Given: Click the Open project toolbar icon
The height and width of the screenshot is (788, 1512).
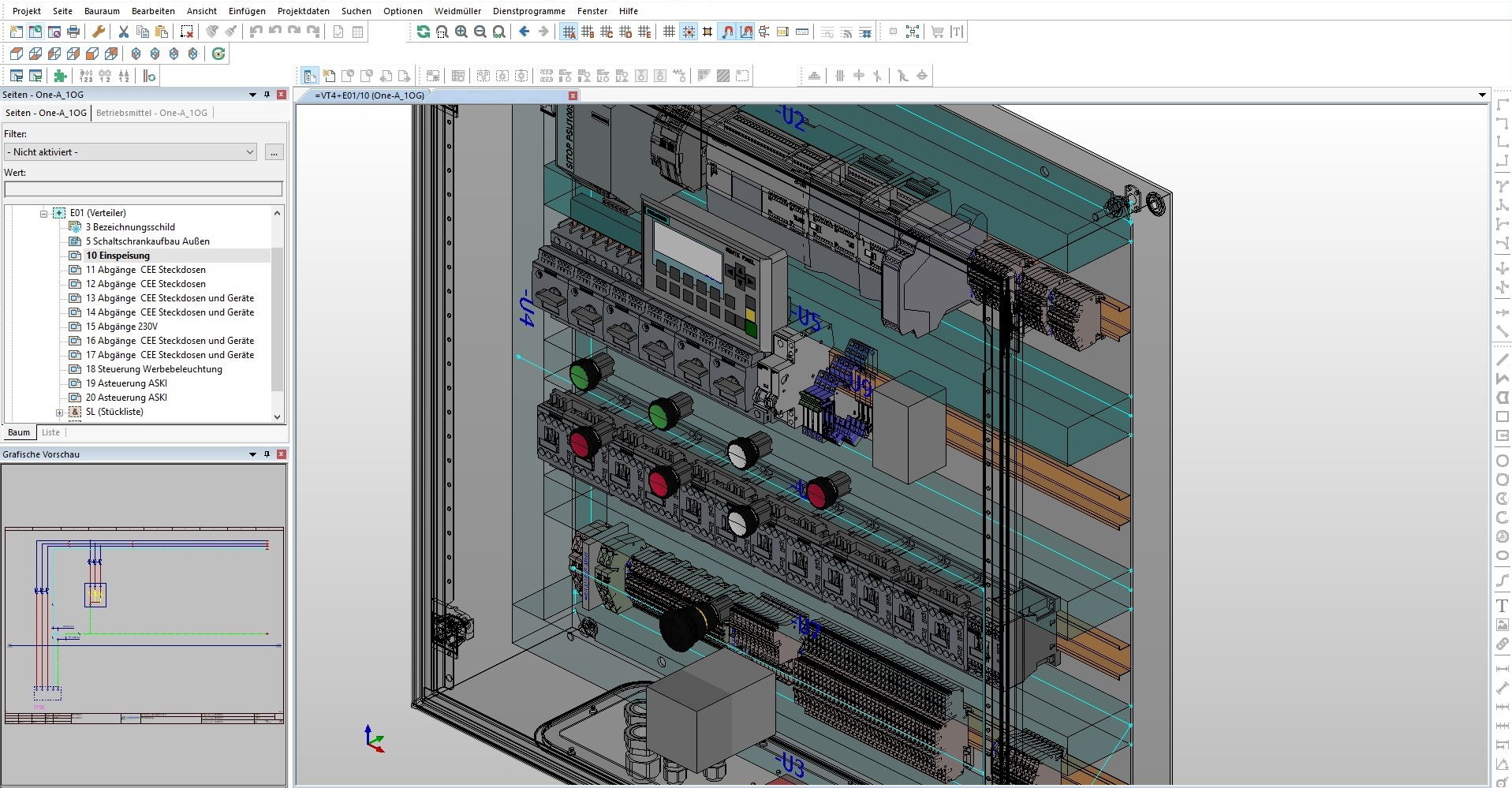Looking at the screenshot, I should [x=35, y=32].
